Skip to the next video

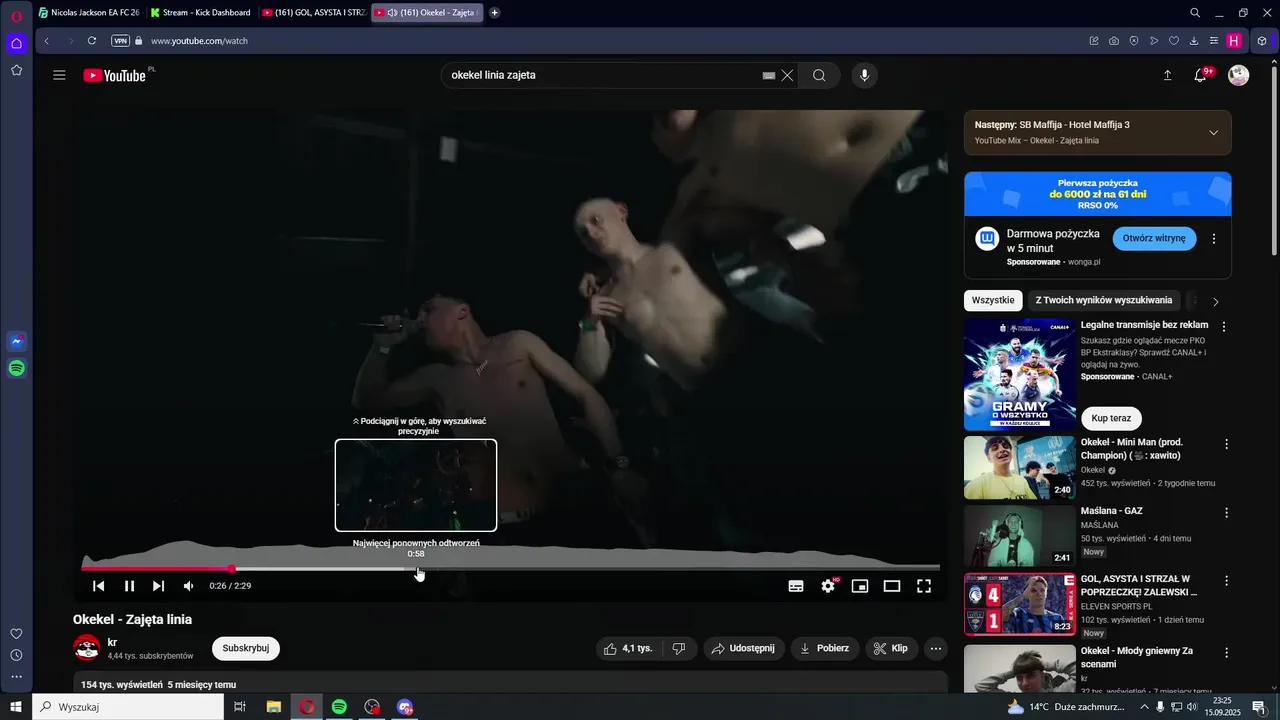click(x=158, y=586)
